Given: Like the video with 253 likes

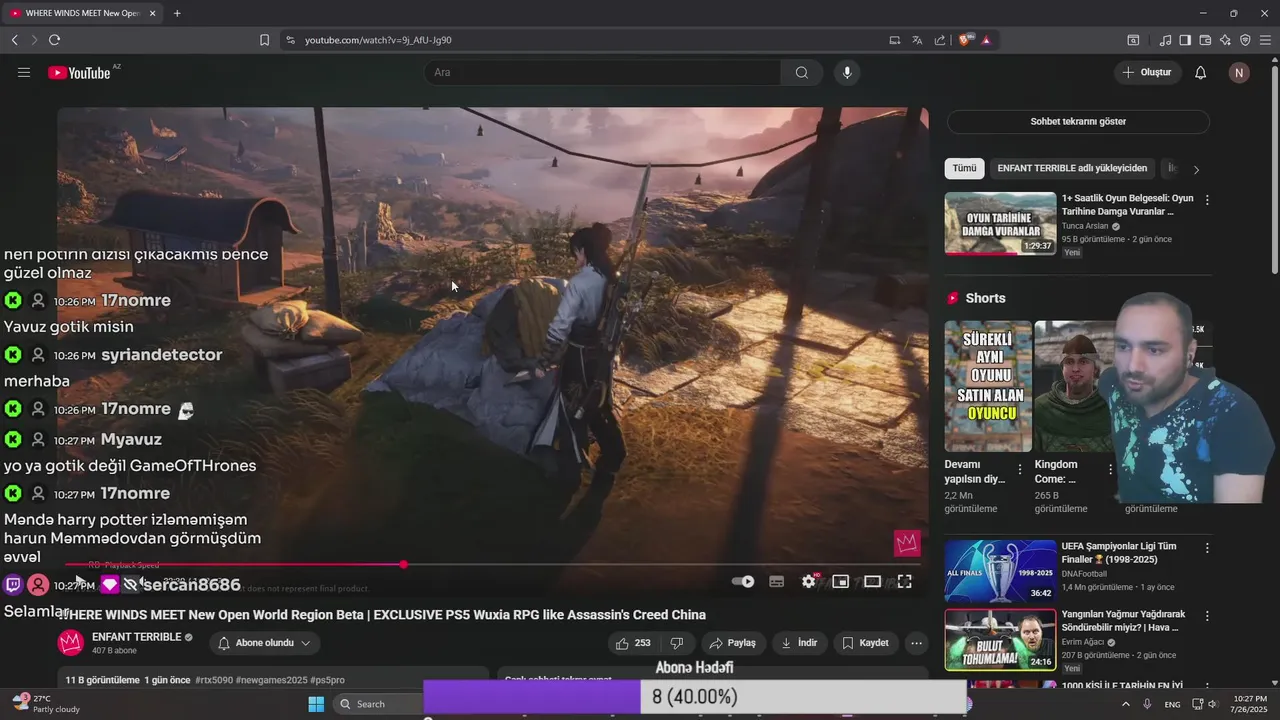Looking at the screenshot, I should tap(634, 643).
